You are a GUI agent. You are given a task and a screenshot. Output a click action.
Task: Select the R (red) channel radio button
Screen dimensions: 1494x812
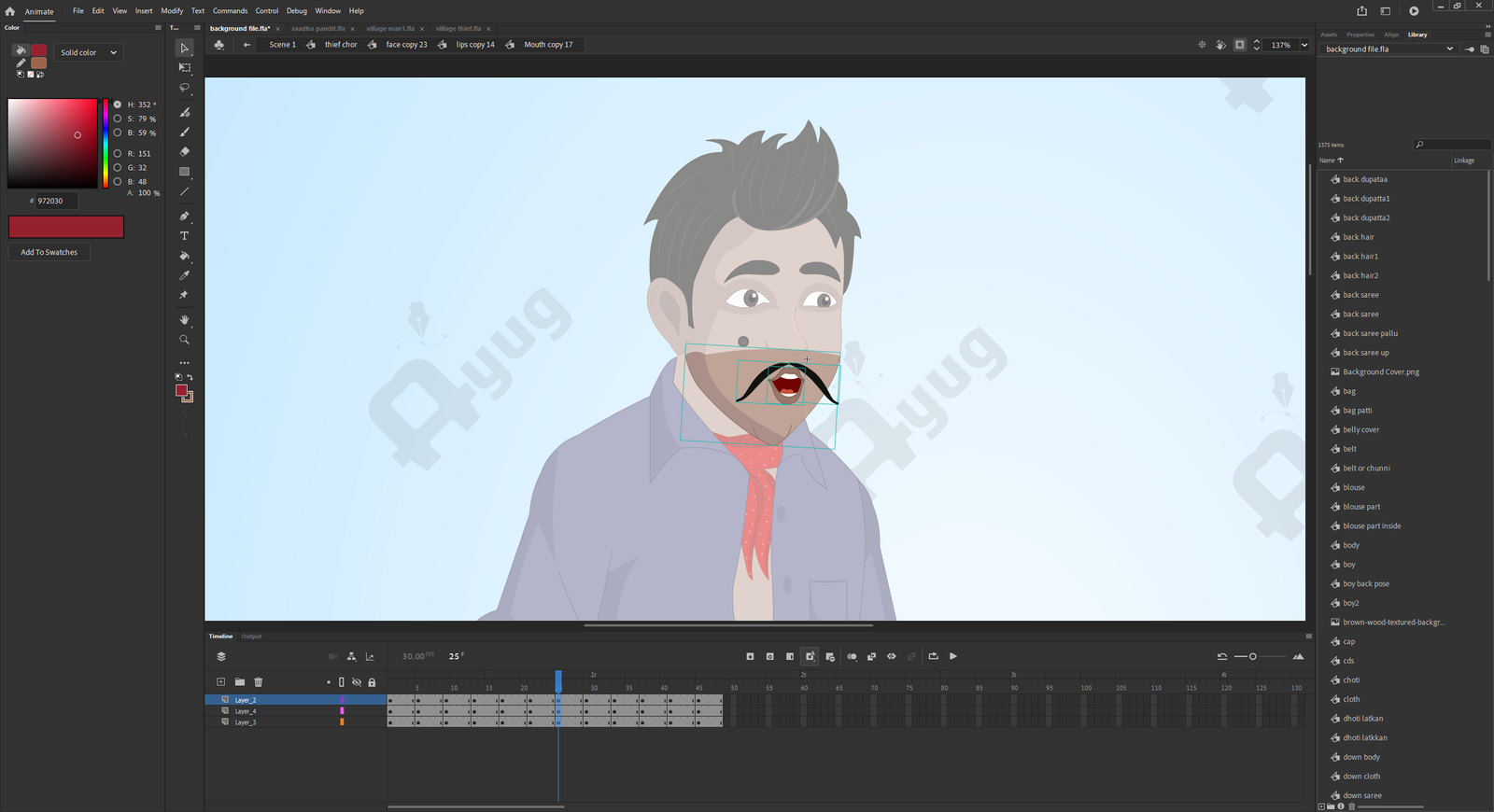coord(118,153)
